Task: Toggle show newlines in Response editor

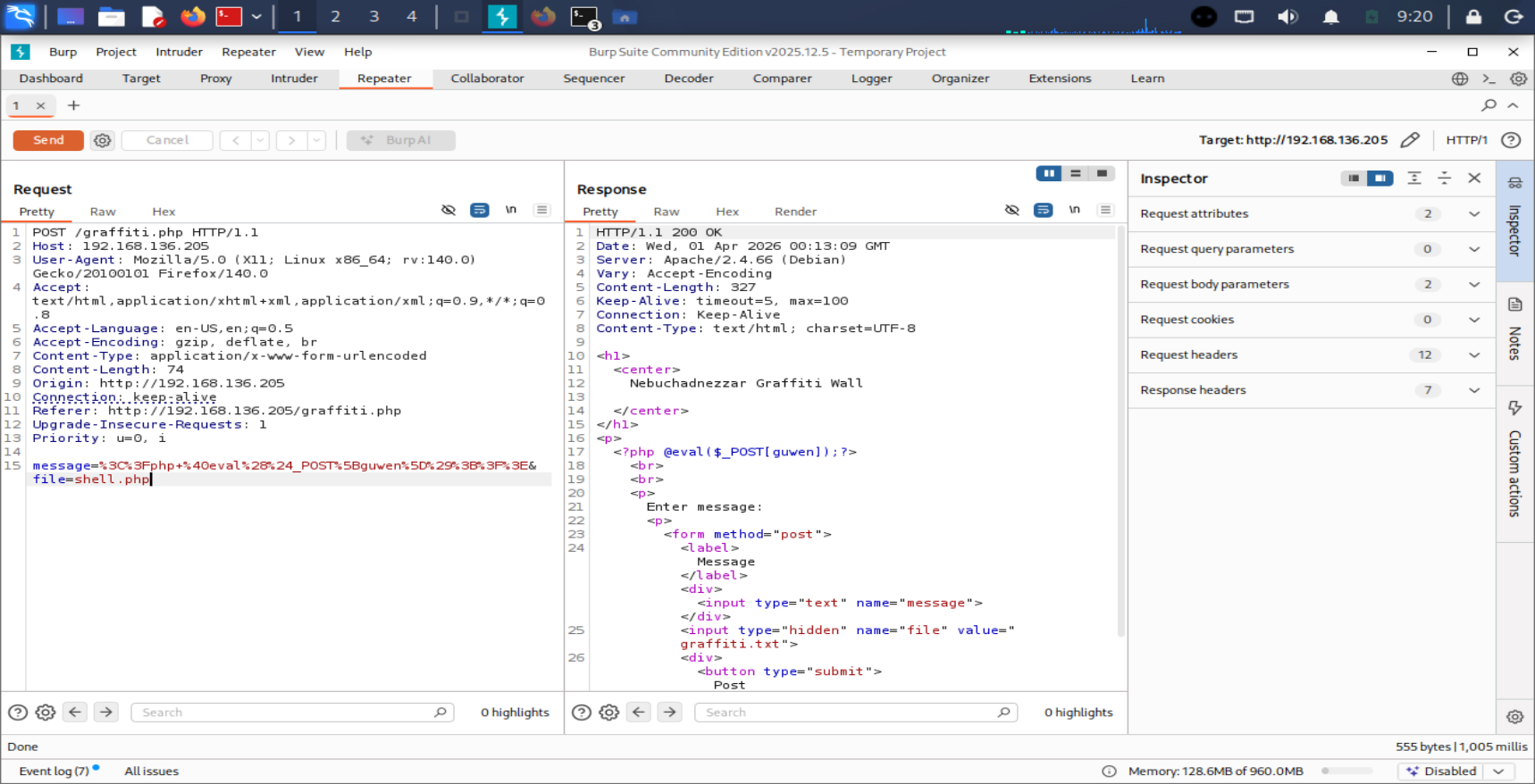Action: 1074,210
